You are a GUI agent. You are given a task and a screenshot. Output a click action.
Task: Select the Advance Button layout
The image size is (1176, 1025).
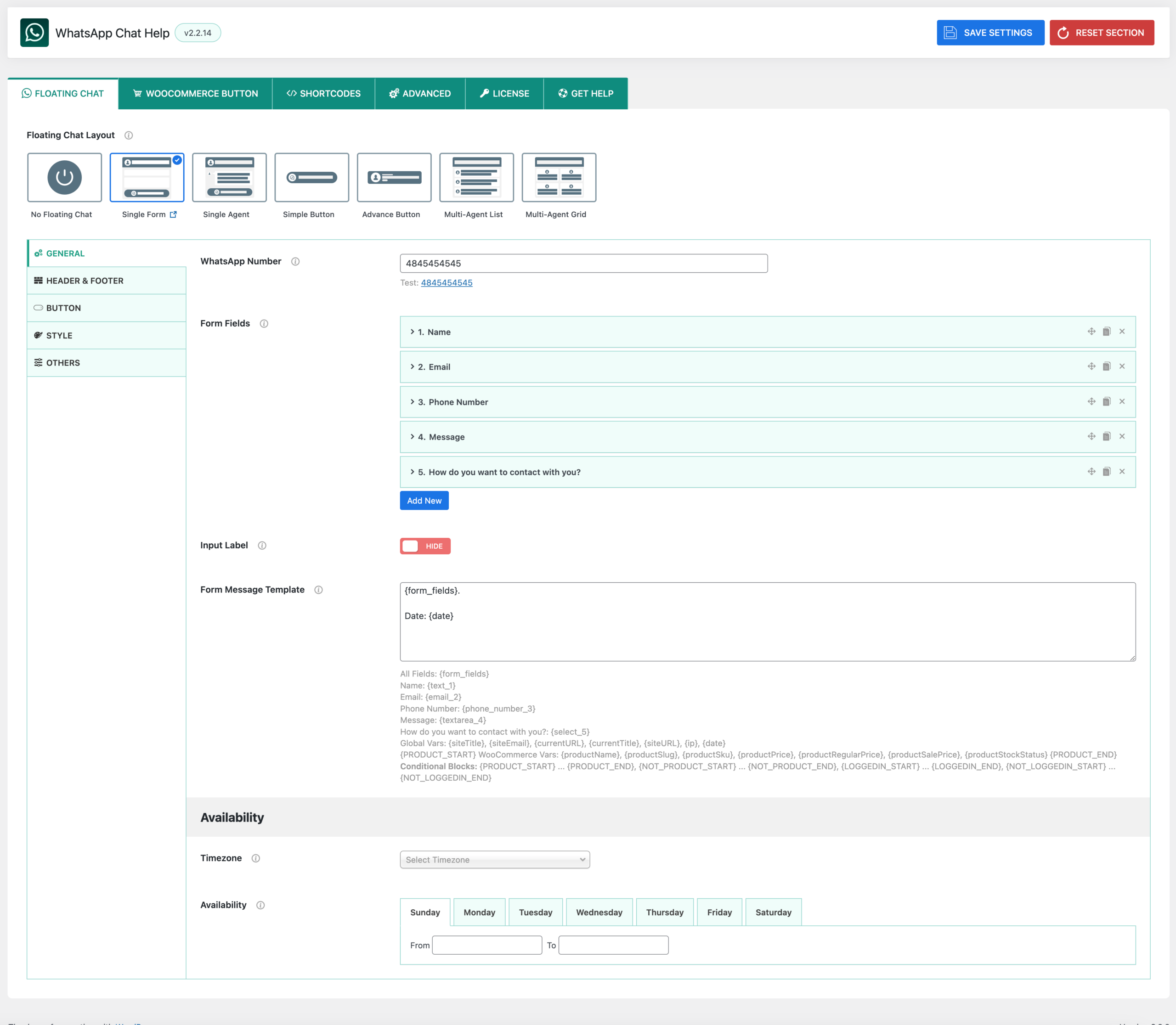394,177
